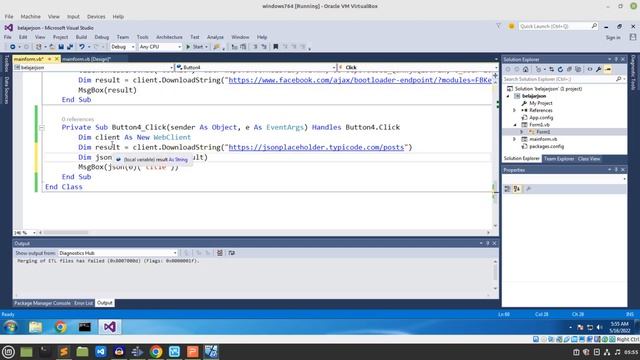Click command prompt icon in Windows taskbar

point(85,327)
